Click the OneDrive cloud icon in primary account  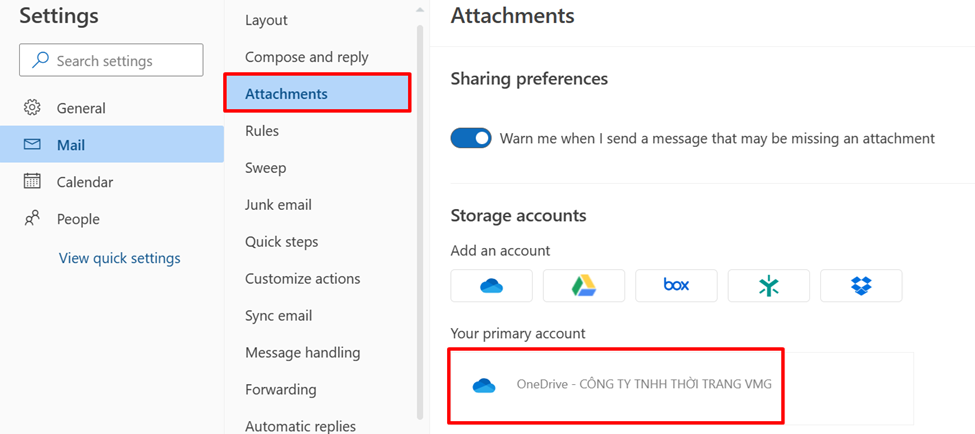coord(484,385)
